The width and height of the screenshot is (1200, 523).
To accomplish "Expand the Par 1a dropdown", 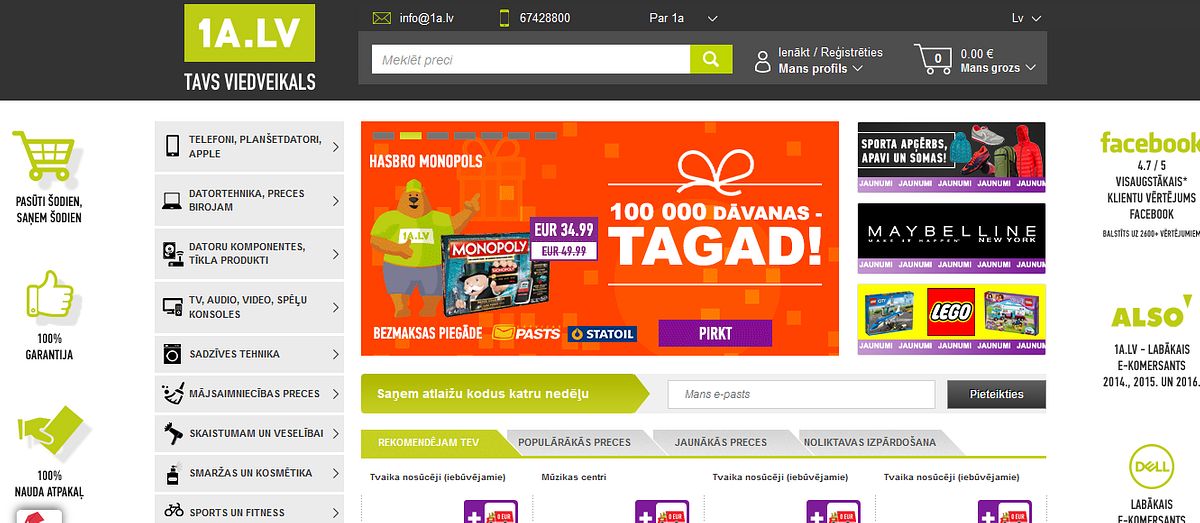I will [x=684, y=18].
